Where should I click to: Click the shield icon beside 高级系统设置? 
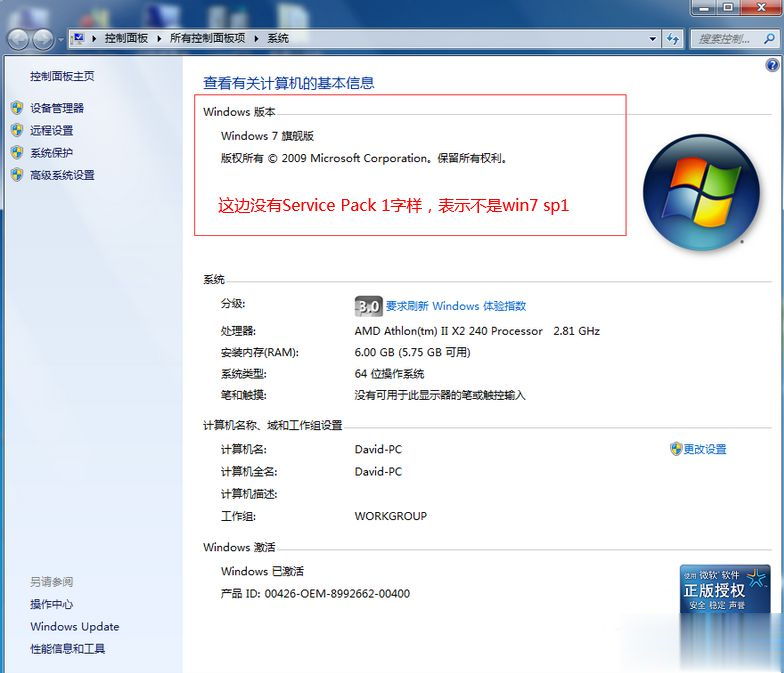pyautogui.click(x=17, y=174)
